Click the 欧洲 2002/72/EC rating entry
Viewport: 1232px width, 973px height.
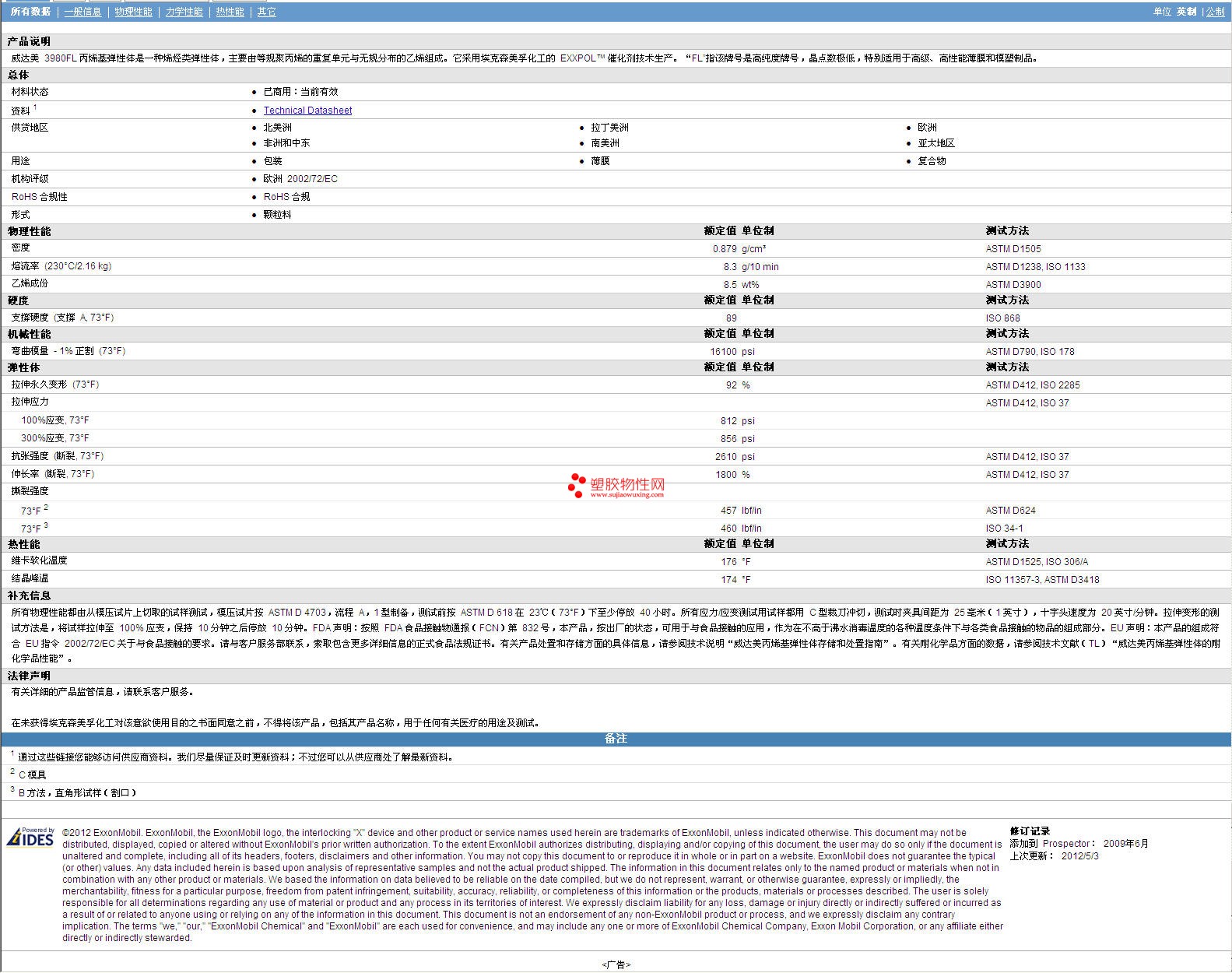300,179
